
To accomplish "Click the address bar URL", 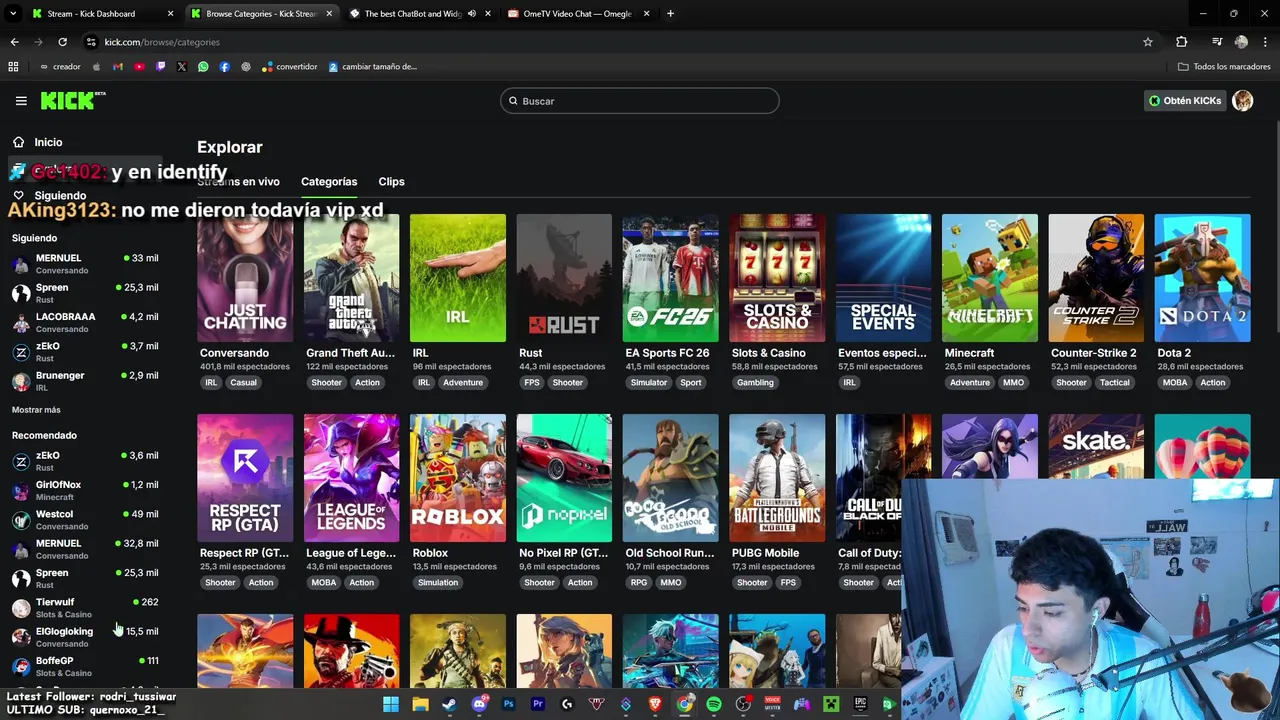I will tap(162, 42).
